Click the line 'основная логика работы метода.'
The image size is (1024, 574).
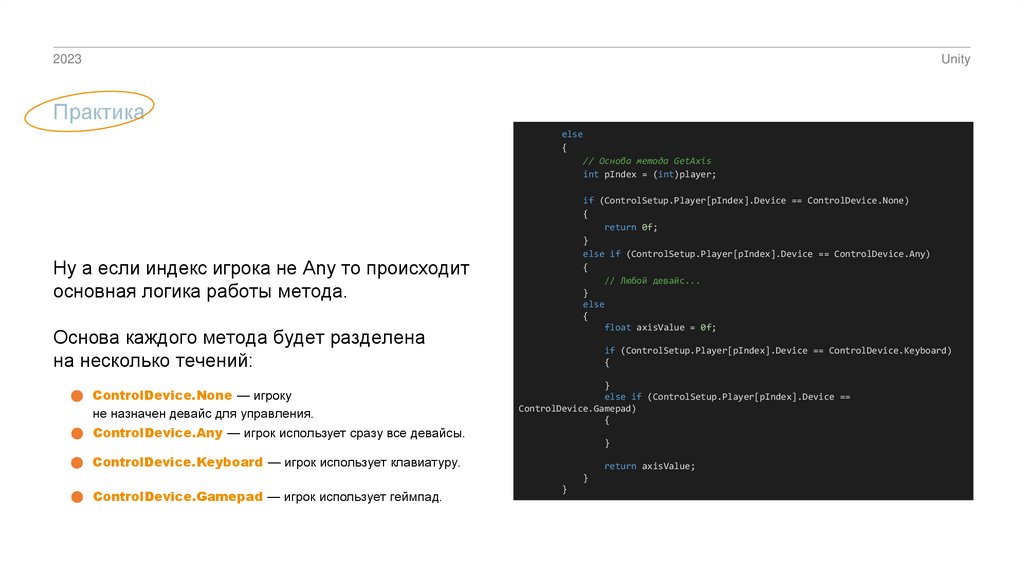pyautogui.click(x=200, y=291)
